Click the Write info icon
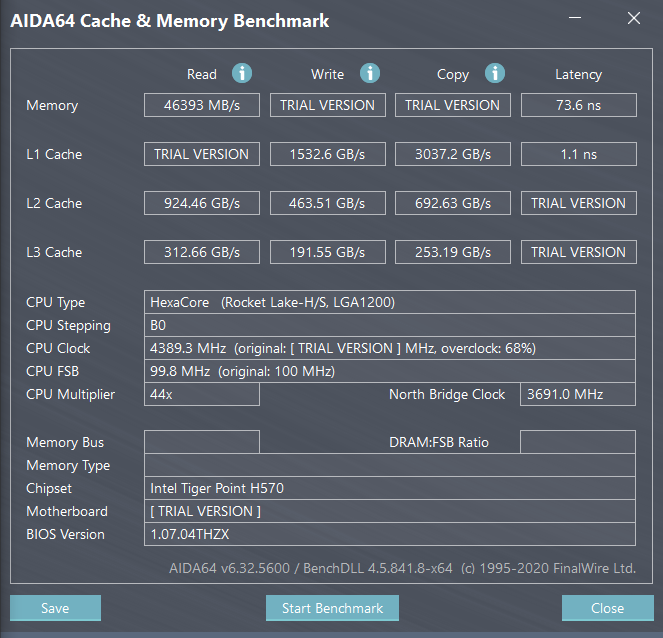This screenshot has width=663, height=638. (x=370, y=73)
